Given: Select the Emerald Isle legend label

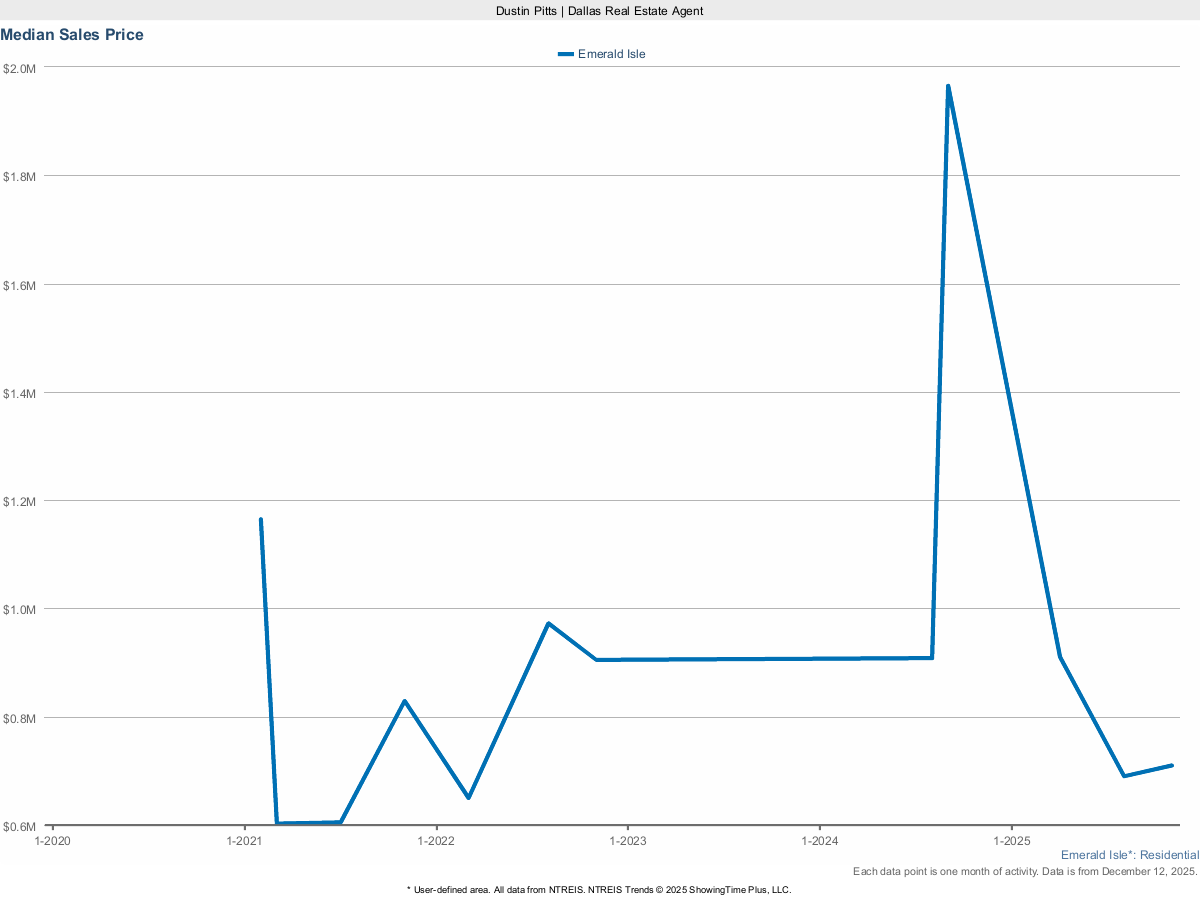Looking at the screenshot, I should [611, 54].
